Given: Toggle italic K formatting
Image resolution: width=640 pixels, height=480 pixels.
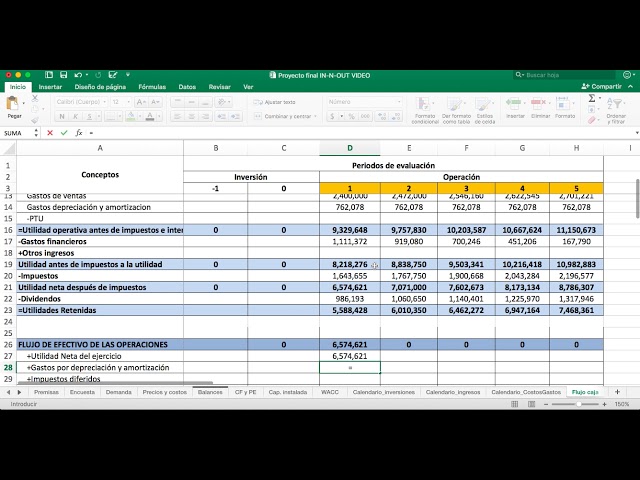Looking at the screenshot, I should tap(76, 116).
